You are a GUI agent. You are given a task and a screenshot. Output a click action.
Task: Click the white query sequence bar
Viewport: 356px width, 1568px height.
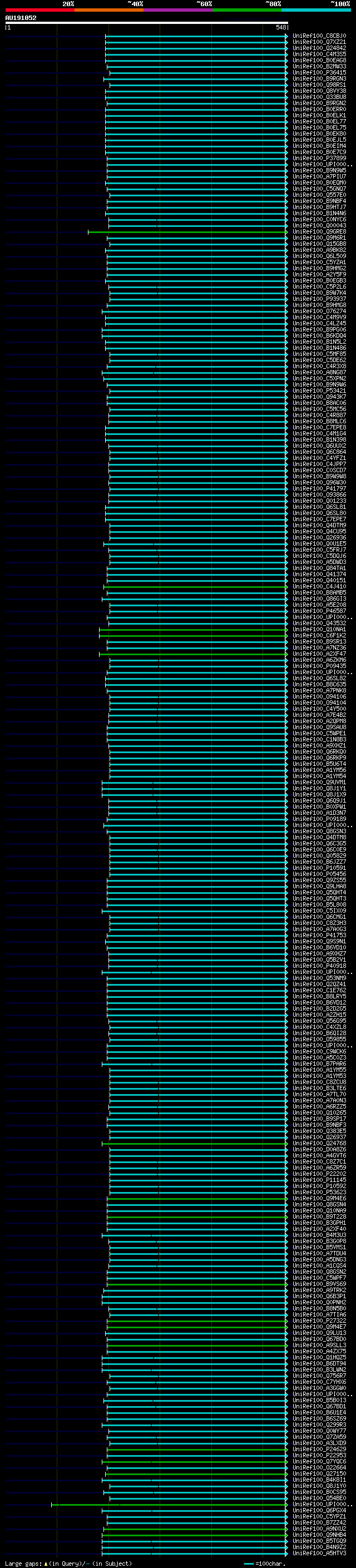point(147,22)
